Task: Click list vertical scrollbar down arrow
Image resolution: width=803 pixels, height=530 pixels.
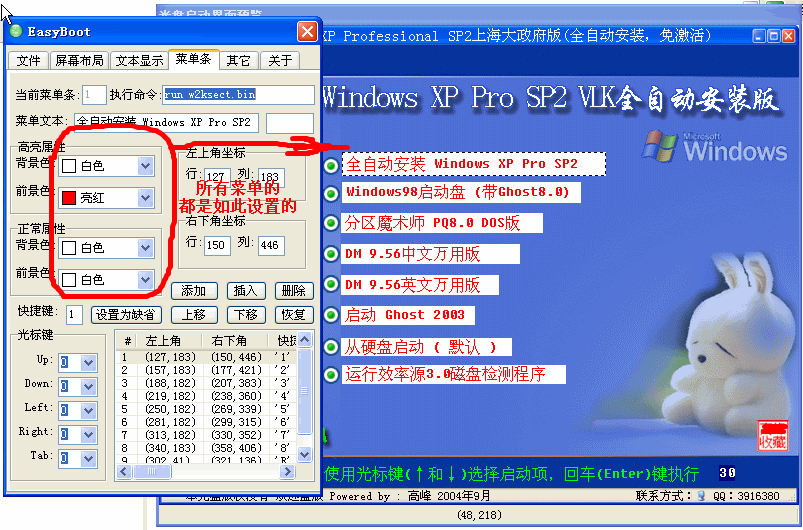Action: pyautogui.click(x=305, y=454)
